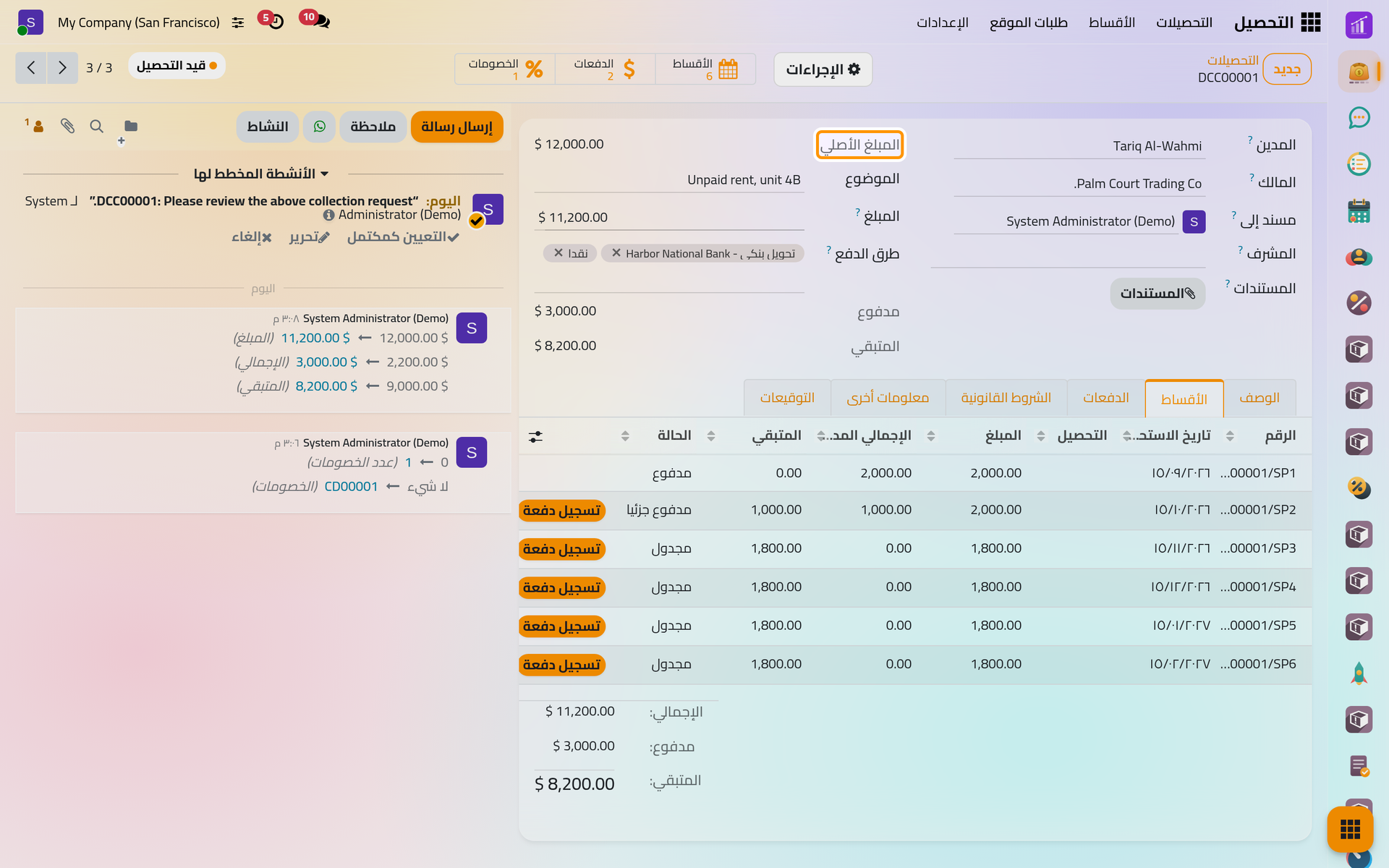1389x868 pixels.
Task: Switch to the الدفعات tab
Action: coord(1105,398)
